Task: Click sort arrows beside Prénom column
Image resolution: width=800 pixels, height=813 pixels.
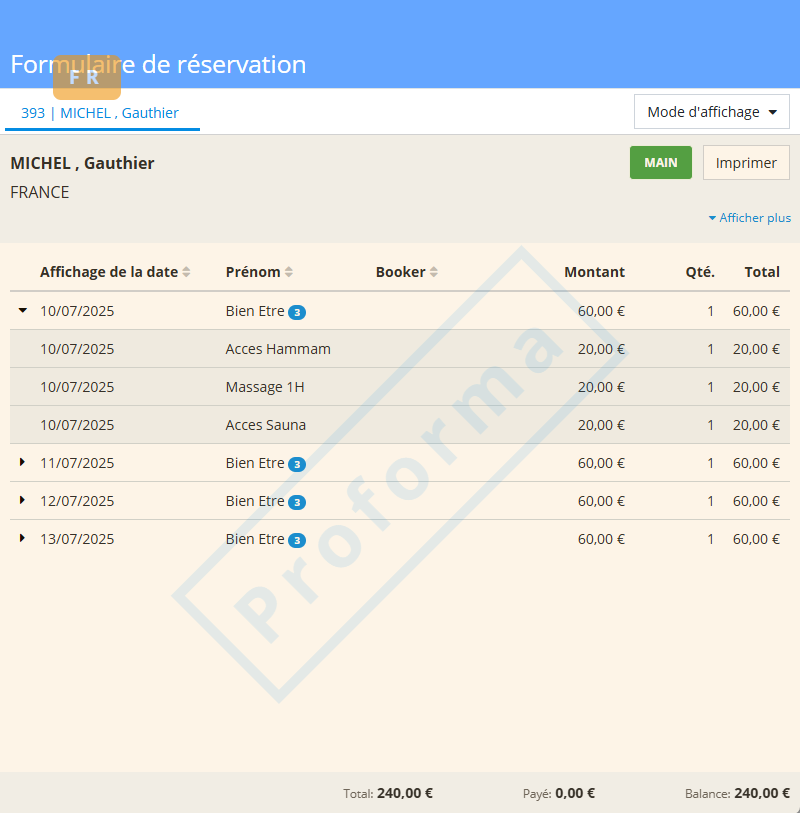Action: coord(289,272)
